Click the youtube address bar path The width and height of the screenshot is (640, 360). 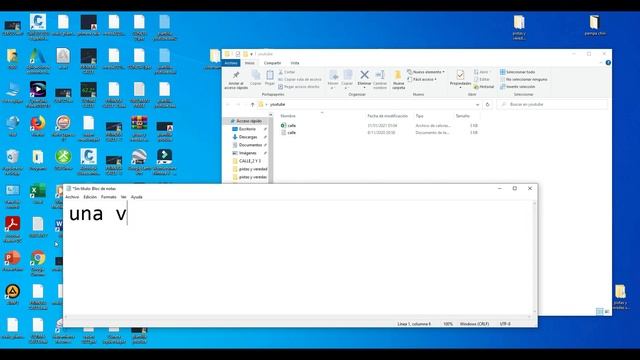click(x=278, y=104)
